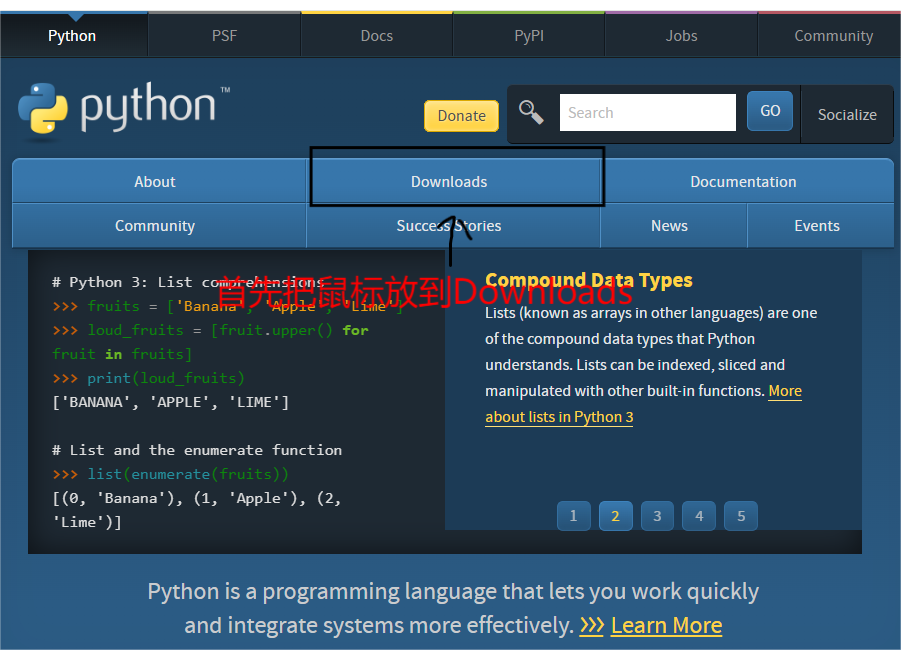
Task: Go to slide 5 in the carousel
Action: pos(741,516)
